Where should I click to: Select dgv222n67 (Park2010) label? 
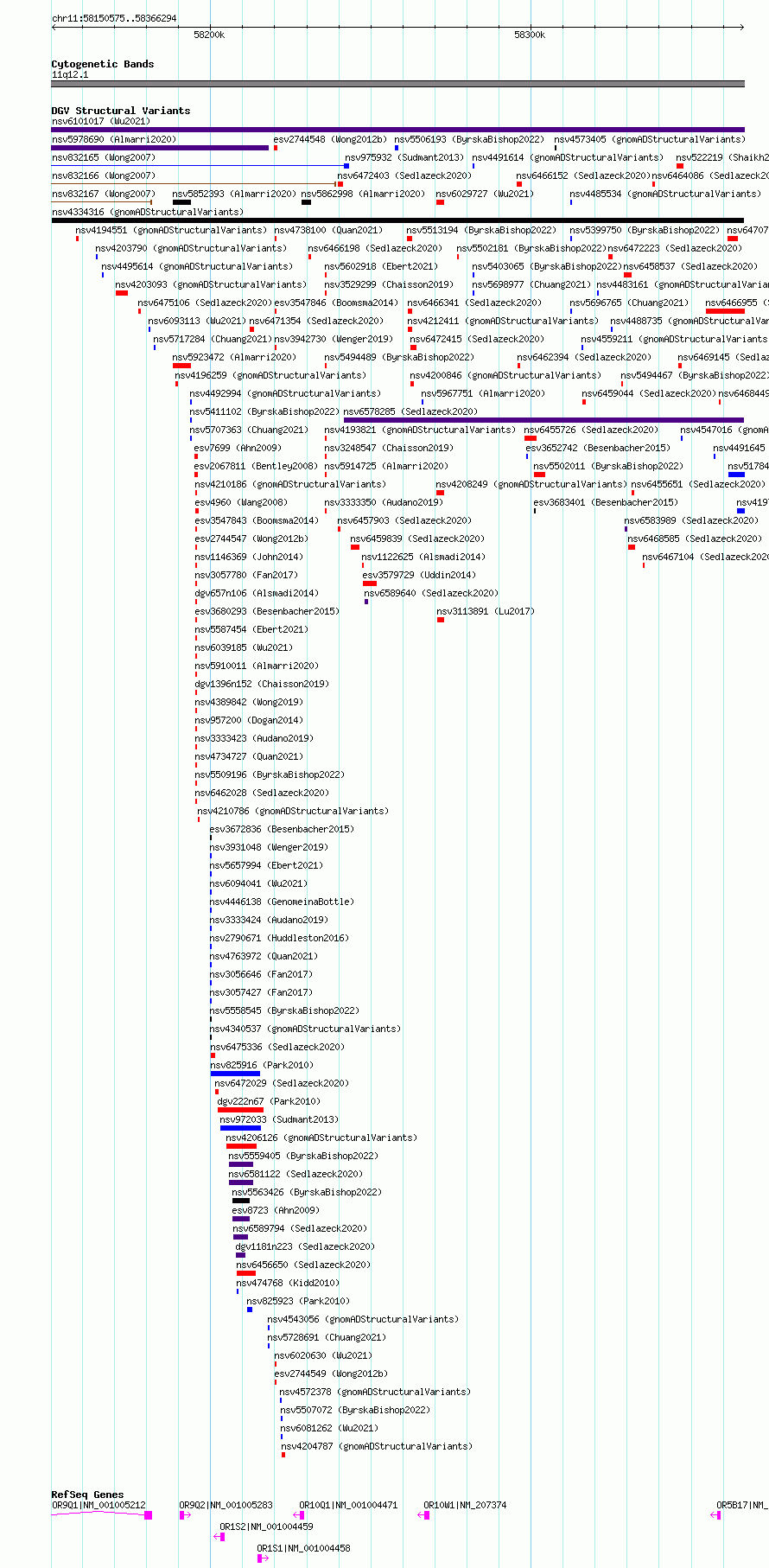pyautogui.click(x=269, y=1101)
